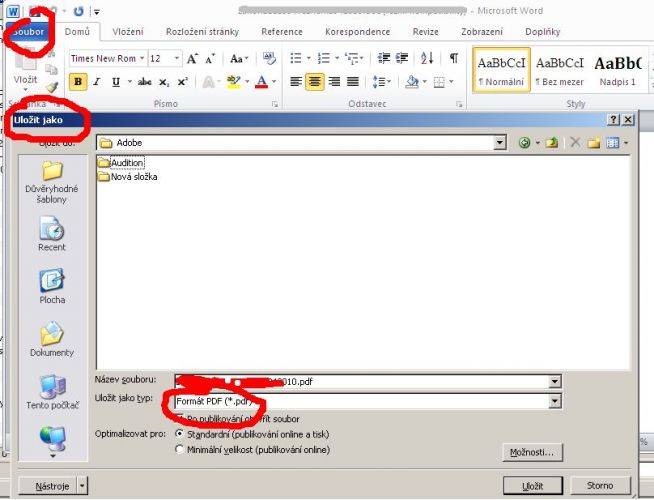Start a numbered list
The width and height of the screenshot is (654, 500).
(324, 58)
